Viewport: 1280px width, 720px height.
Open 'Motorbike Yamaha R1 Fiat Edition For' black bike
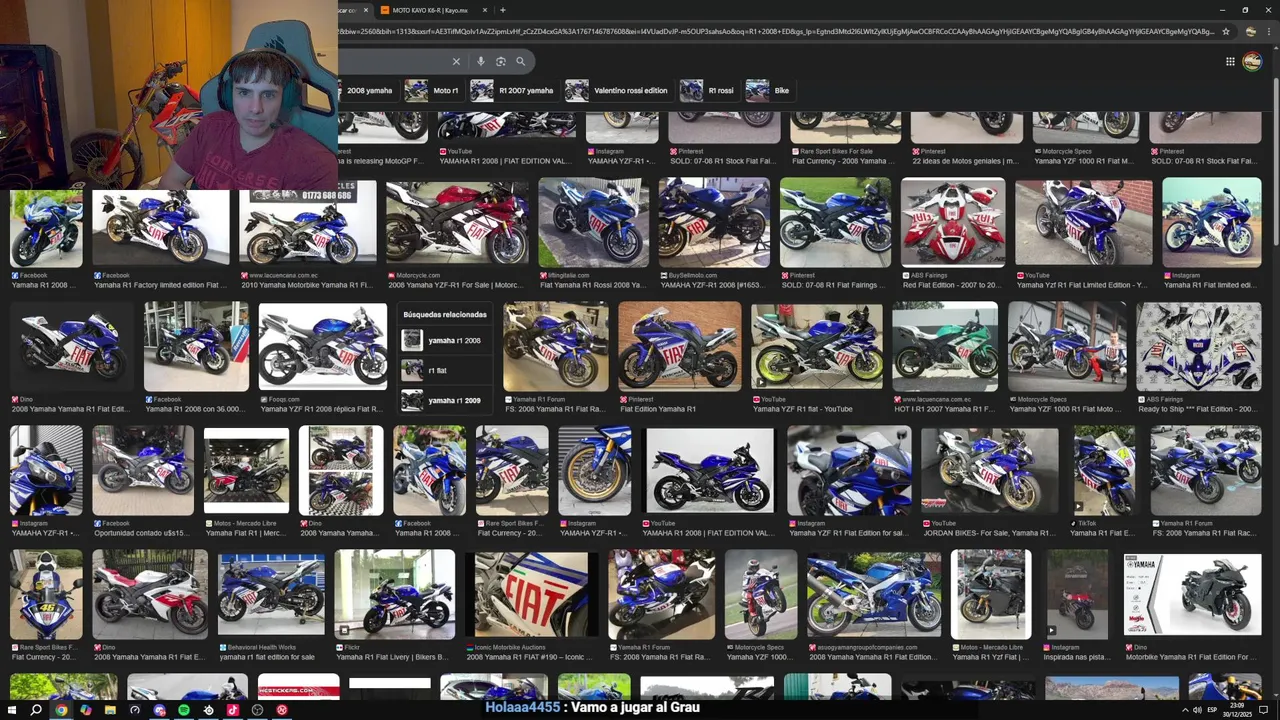[1192, 594]
